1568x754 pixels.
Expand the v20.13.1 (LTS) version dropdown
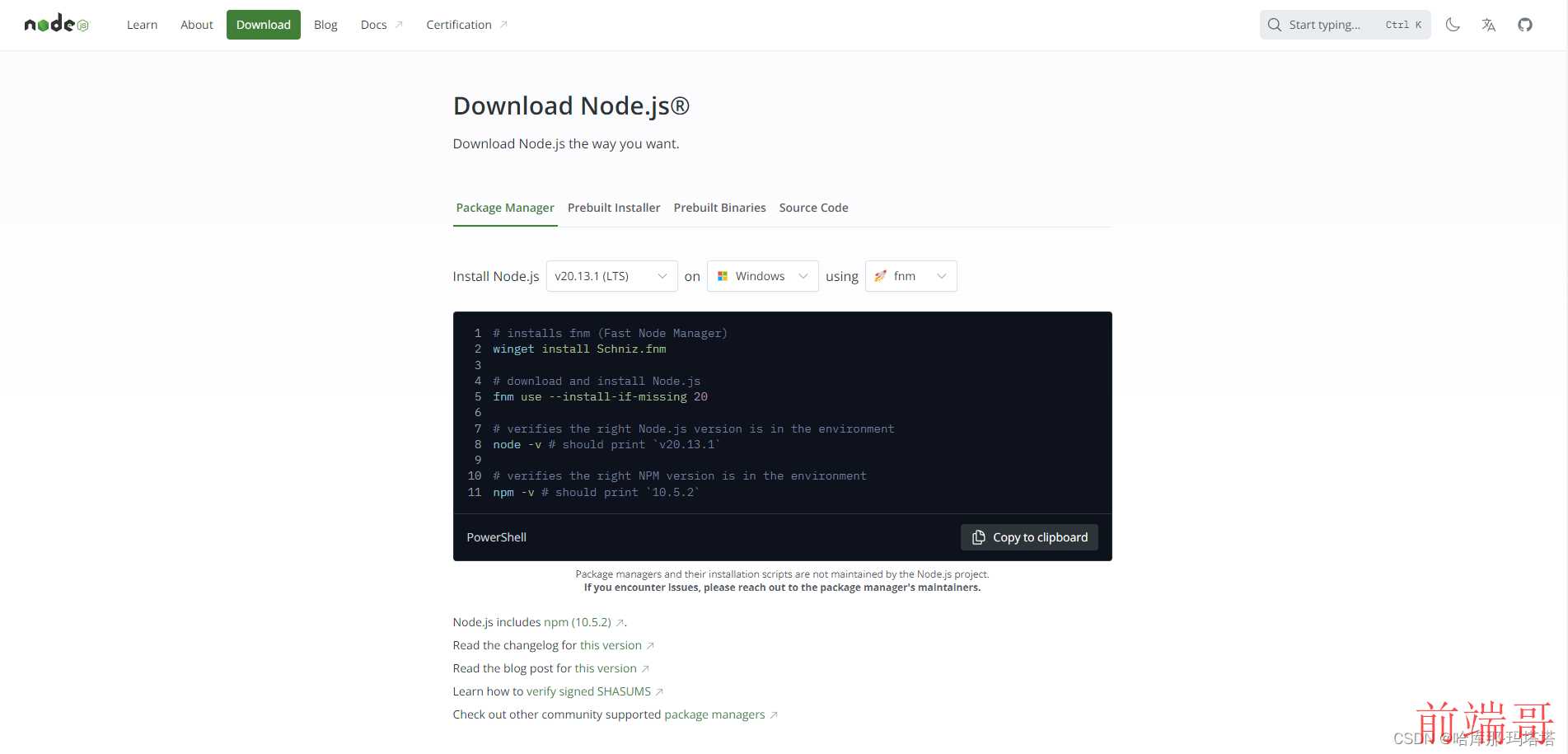(611, 276)
